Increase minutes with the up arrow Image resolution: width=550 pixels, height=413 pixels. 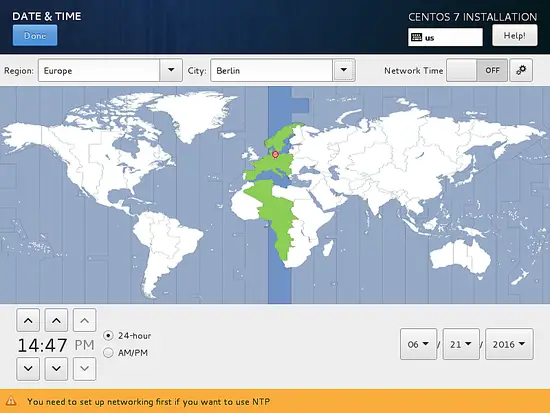coord(56,320)
